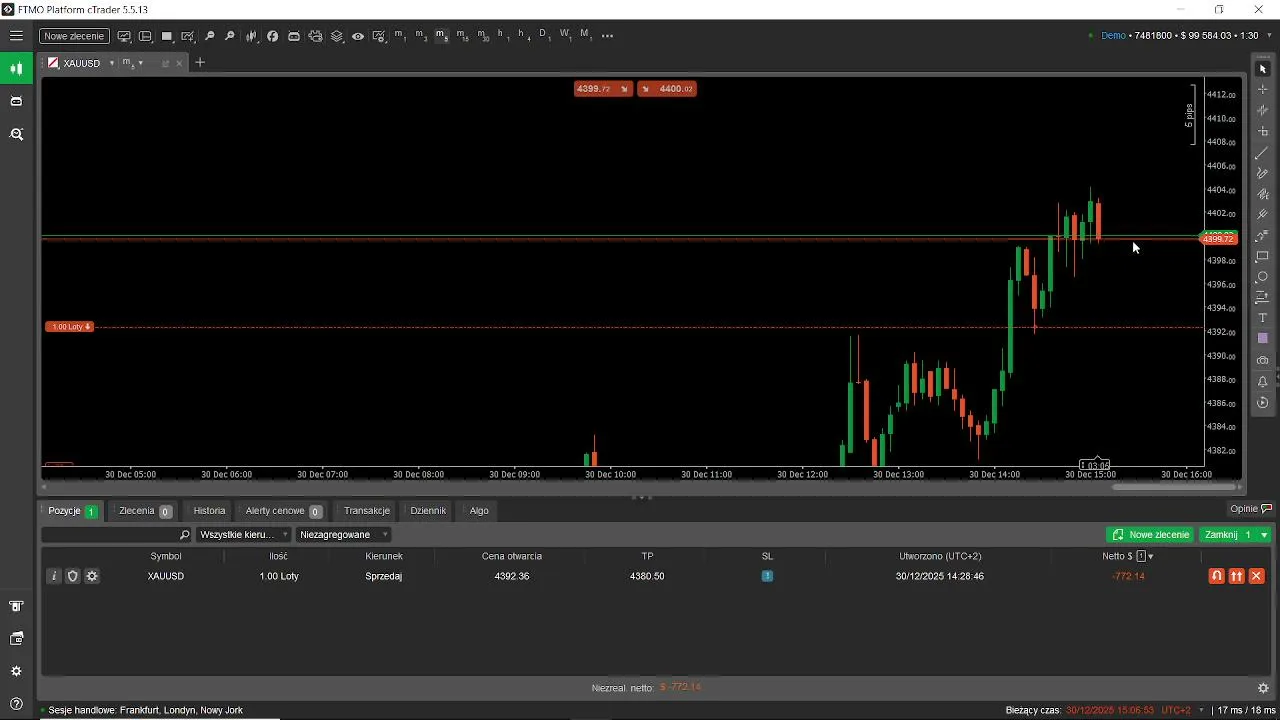Reverse the XAUUSD position
Screen dimensions: 1280x720
[1217, 576]
